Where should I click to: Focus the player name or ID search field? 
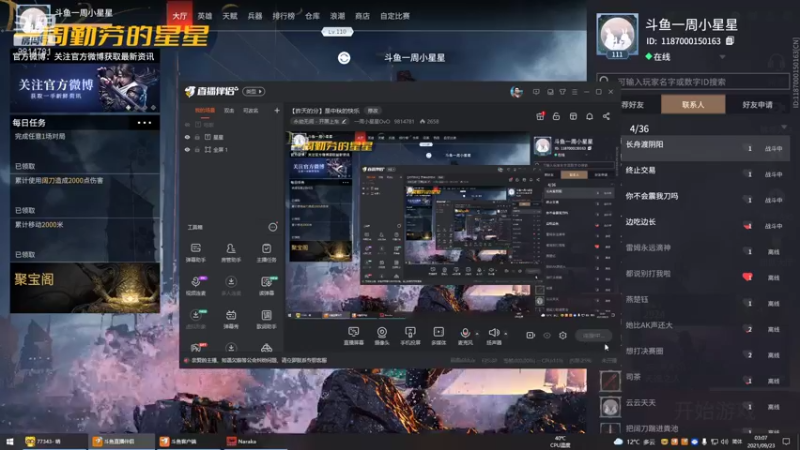pyautogui.click(x=693, y=82)
